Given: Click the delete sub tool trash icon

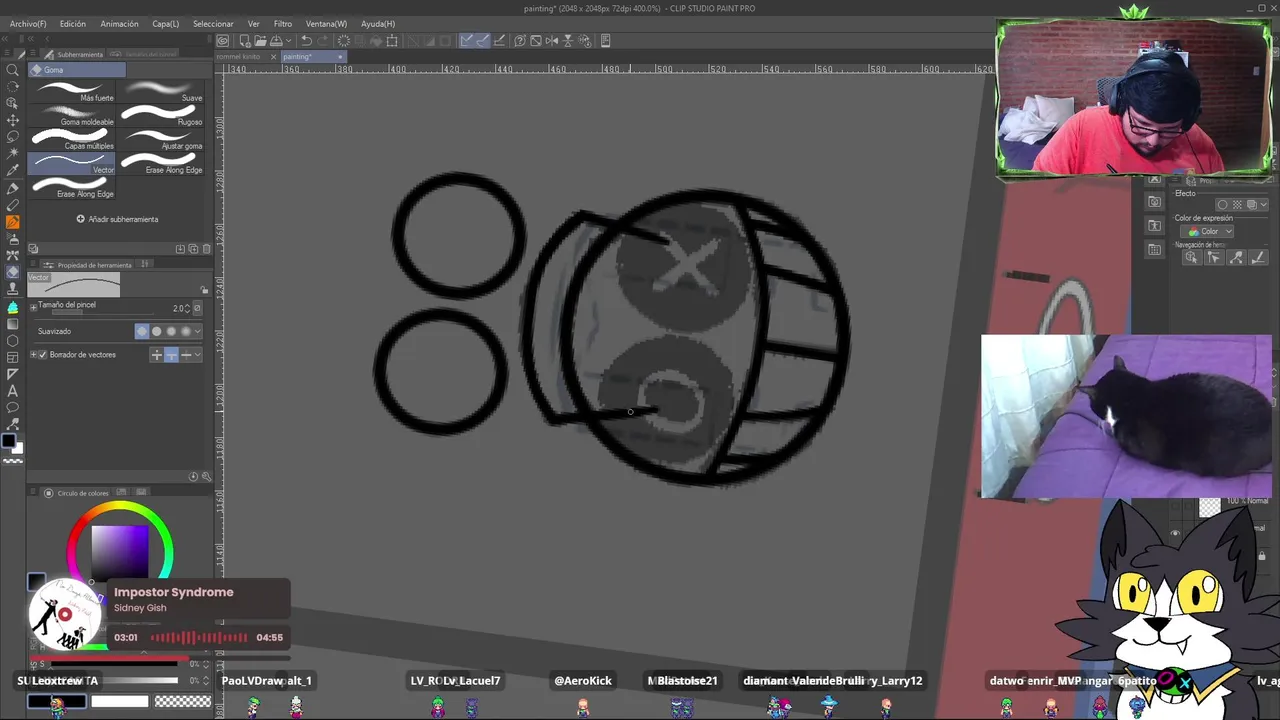Looking at the screenshot, I should point(206,249).
